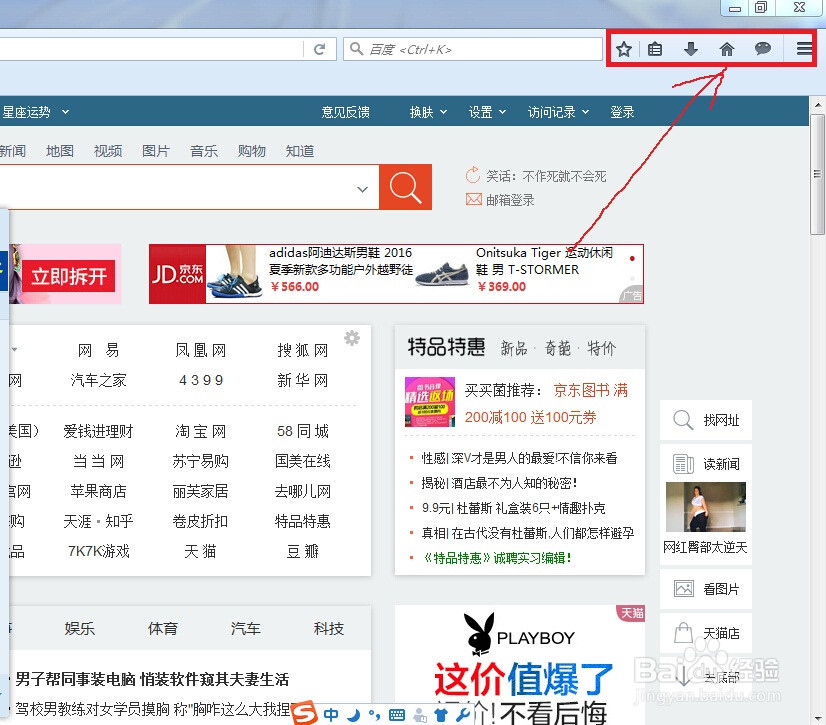Click the 读新闻 newspaper icon
826x725 pixels.
point(683,464)
